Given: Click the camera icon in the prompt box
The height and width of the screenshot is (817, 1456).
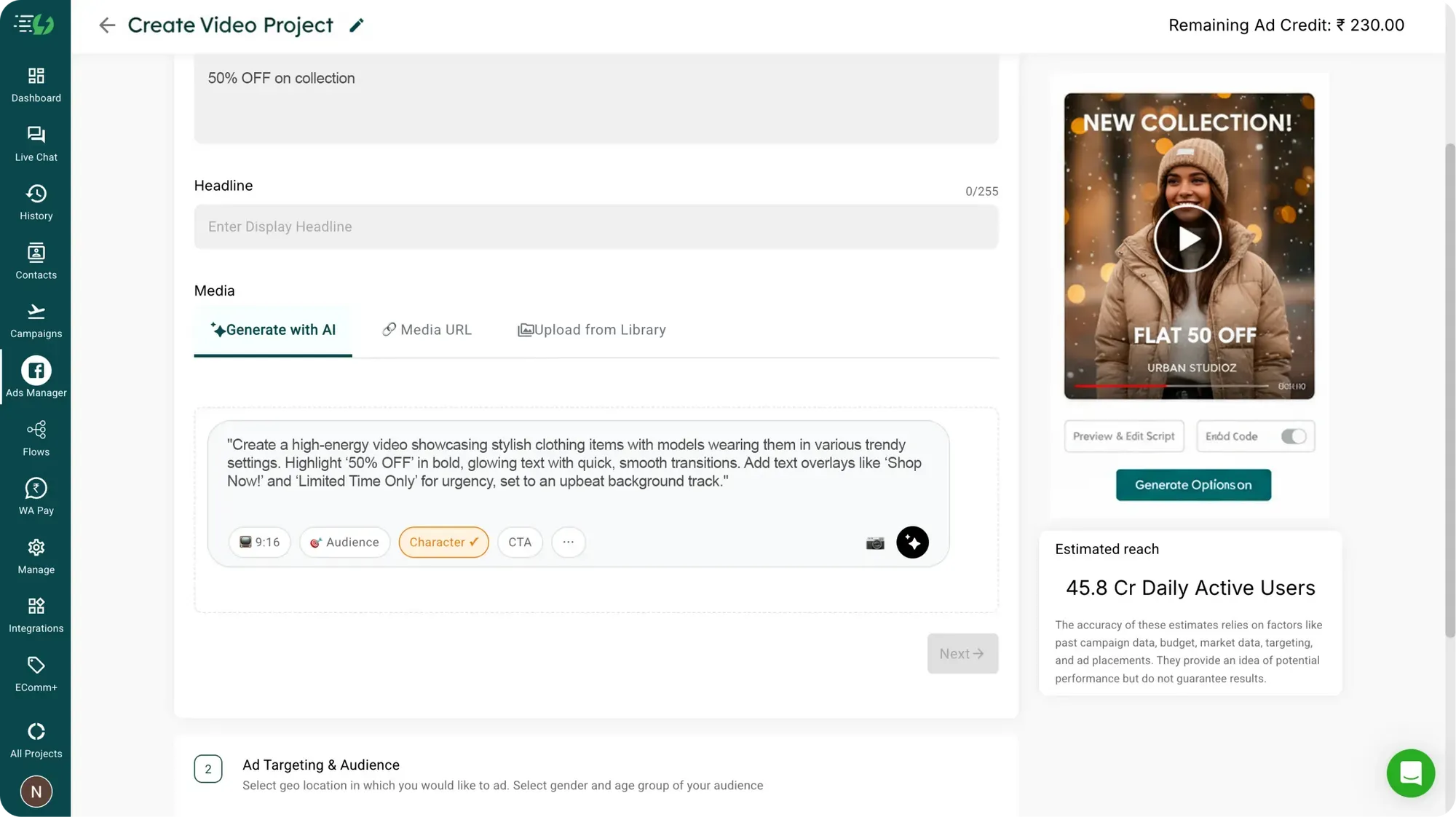Looking at the screenshot, I should (x=875, y=542).
